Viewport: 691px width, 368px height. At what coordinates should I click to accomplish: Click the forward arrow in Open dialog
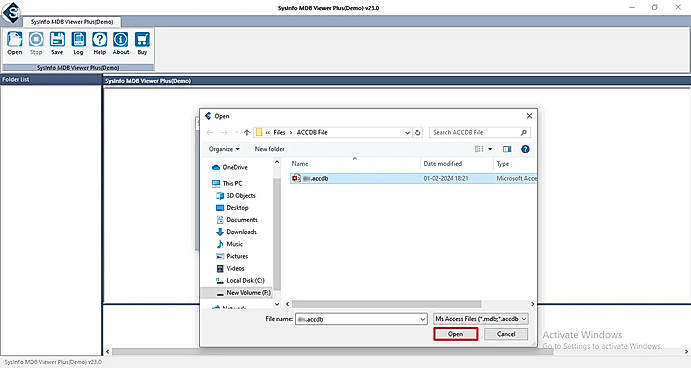(x=224, y=132)
